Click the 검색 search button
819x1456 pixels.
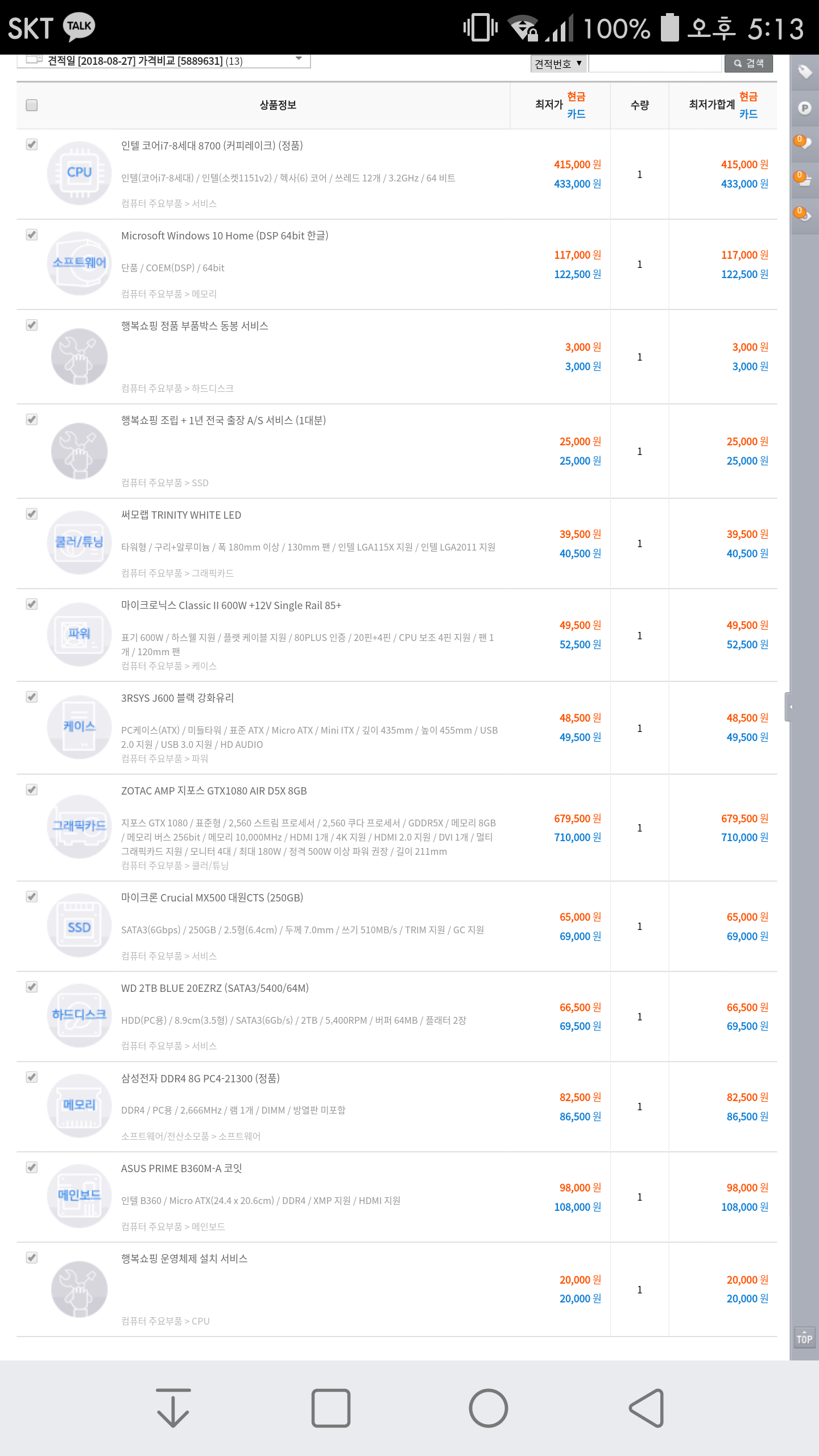coord(748,63)
